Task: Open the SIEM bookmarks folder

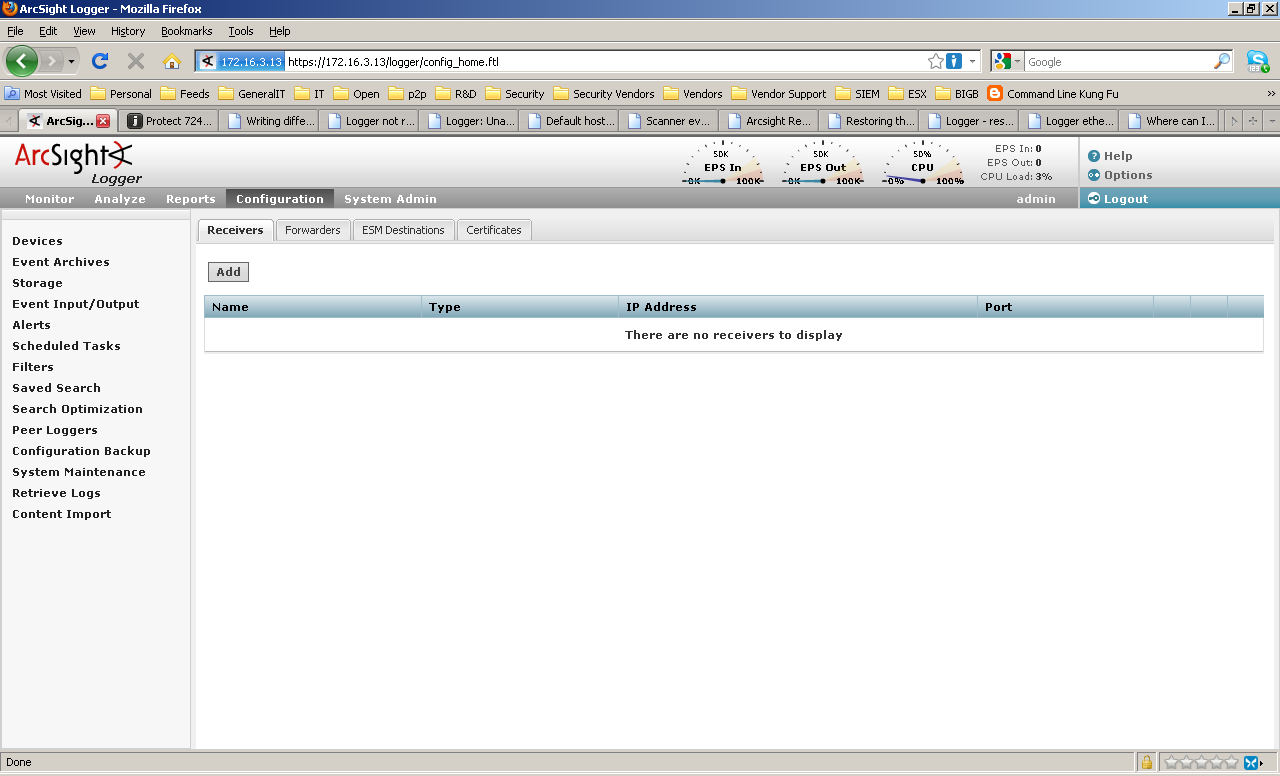Action: click(x=857, y=94)
